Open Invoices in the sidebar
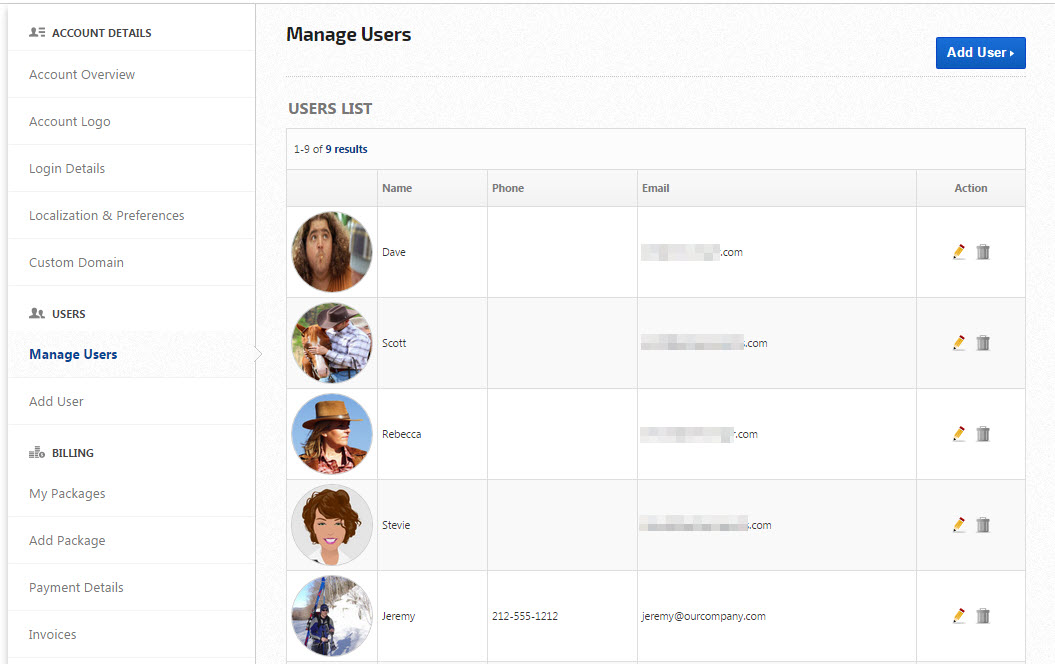This screenshot has width=1055, height=664. (52, 634)
